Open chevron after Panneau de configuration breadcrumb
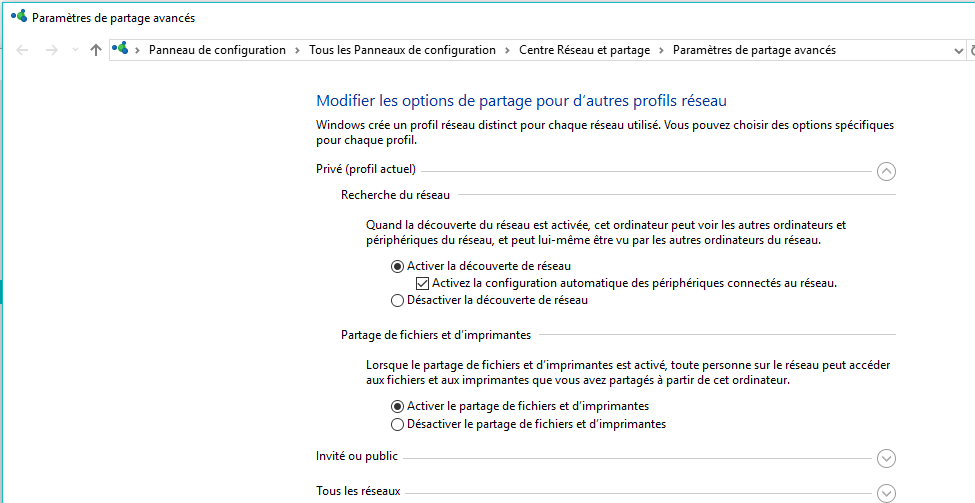 (298, 50)
